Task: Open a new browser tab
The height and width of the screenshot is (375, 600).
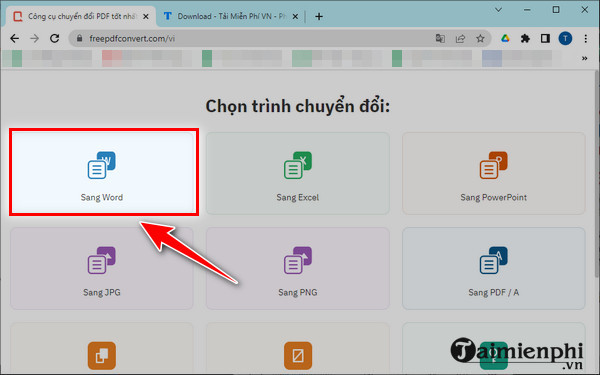Action: click(x=319, y=16)
